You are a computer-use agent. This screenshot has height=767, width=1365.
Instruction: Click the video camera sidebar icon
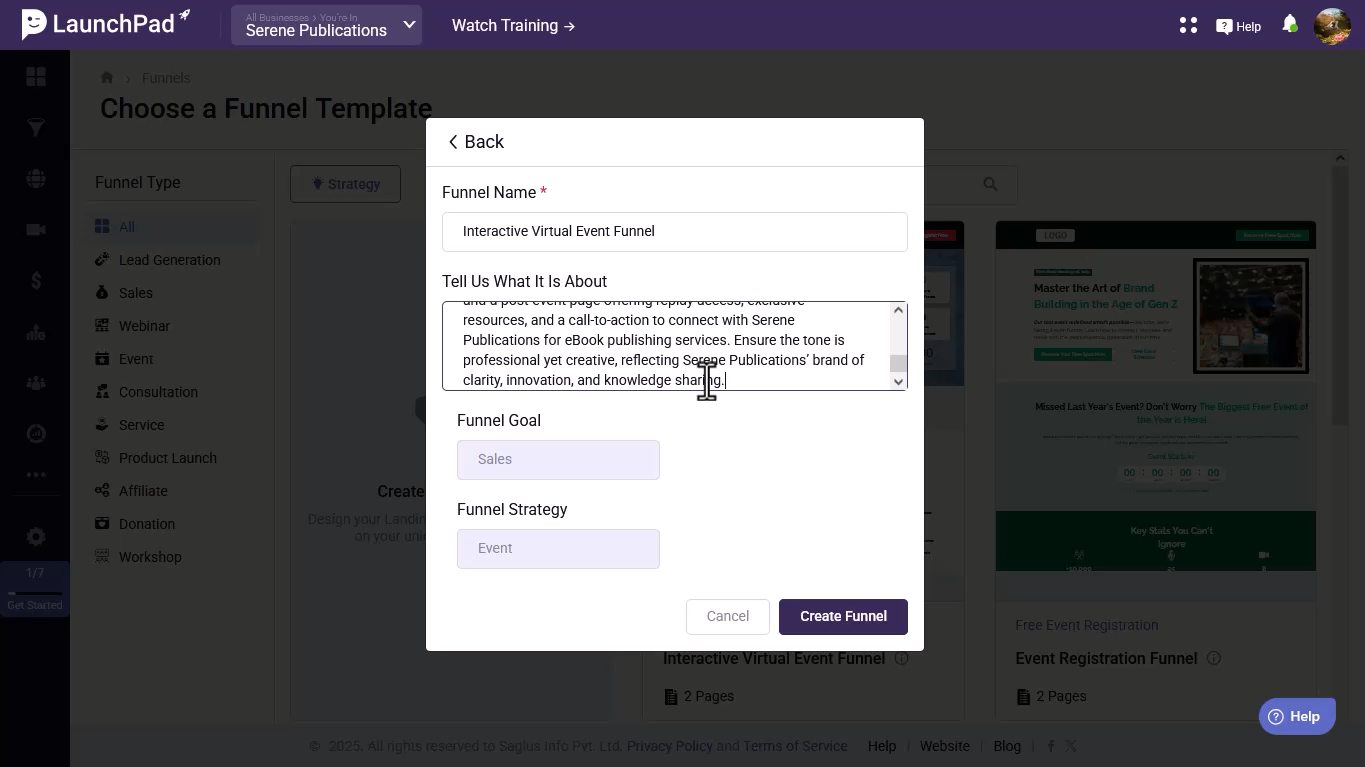click(35, 230)
